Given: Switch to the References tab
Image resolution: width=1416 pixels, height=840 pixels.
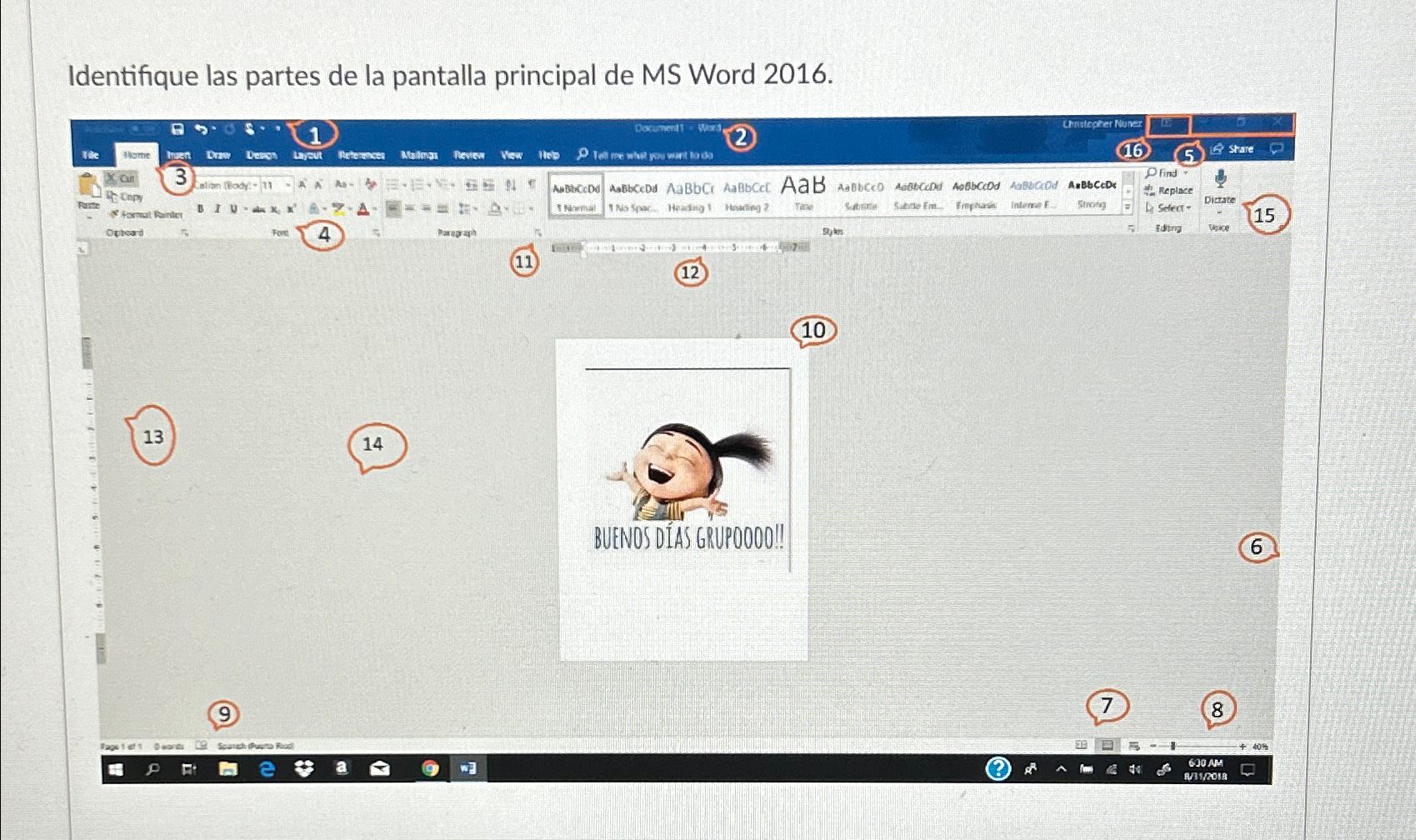Looking at the screenshot, I should click(361, 155).
